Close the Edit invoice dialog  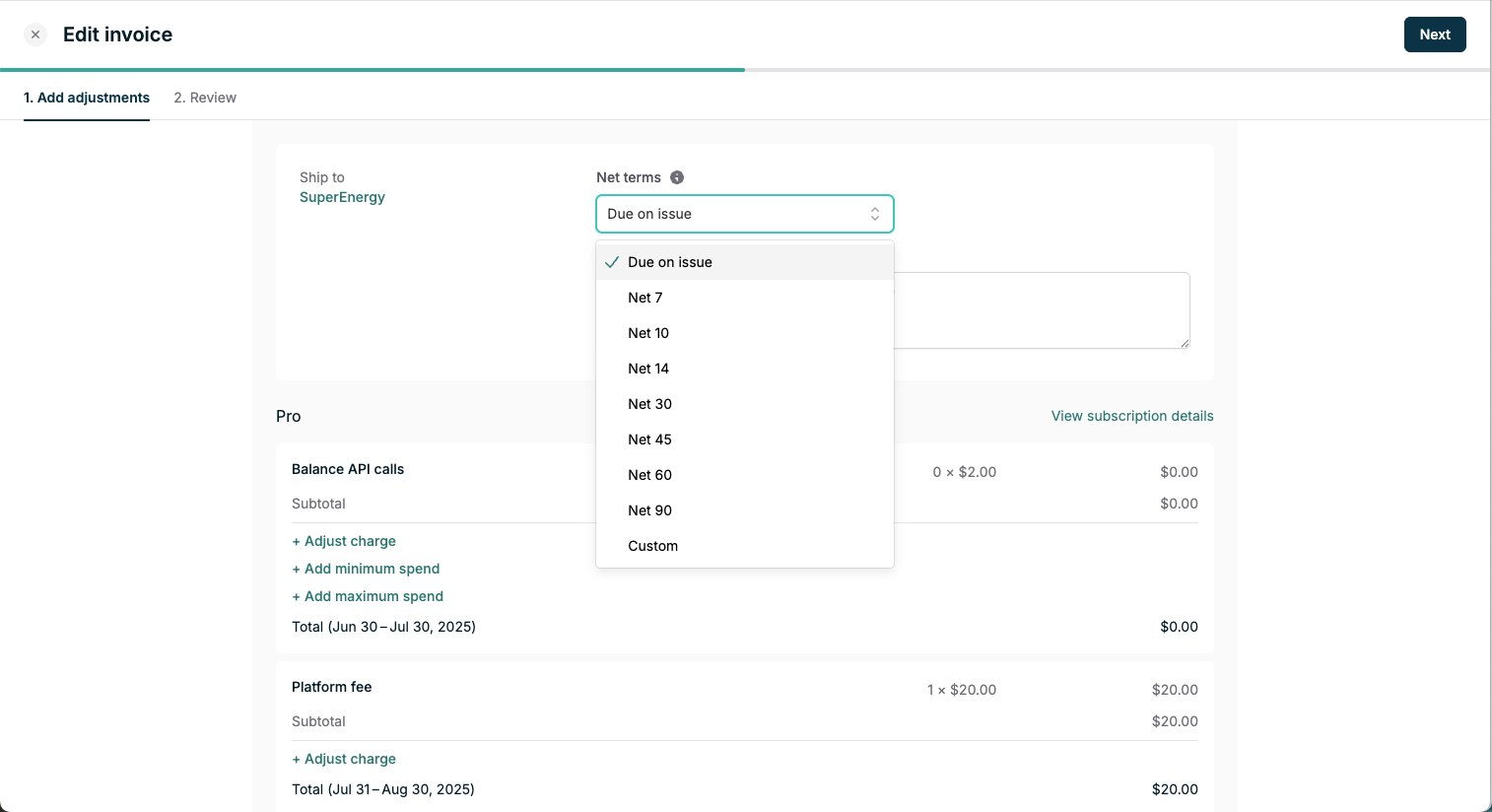35,34
